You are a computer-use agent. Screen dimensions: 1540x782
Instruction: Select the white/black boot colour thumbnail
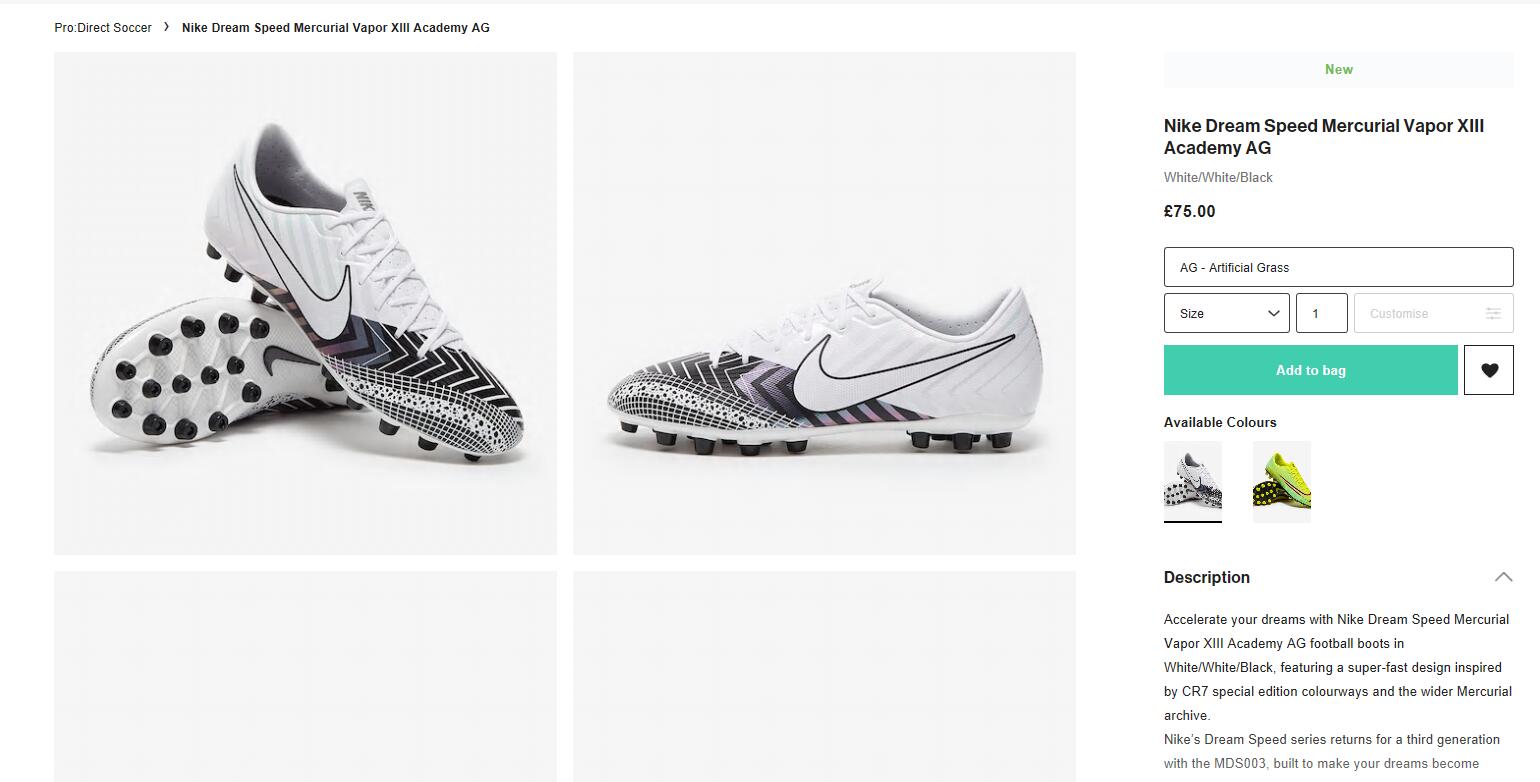1193,481
